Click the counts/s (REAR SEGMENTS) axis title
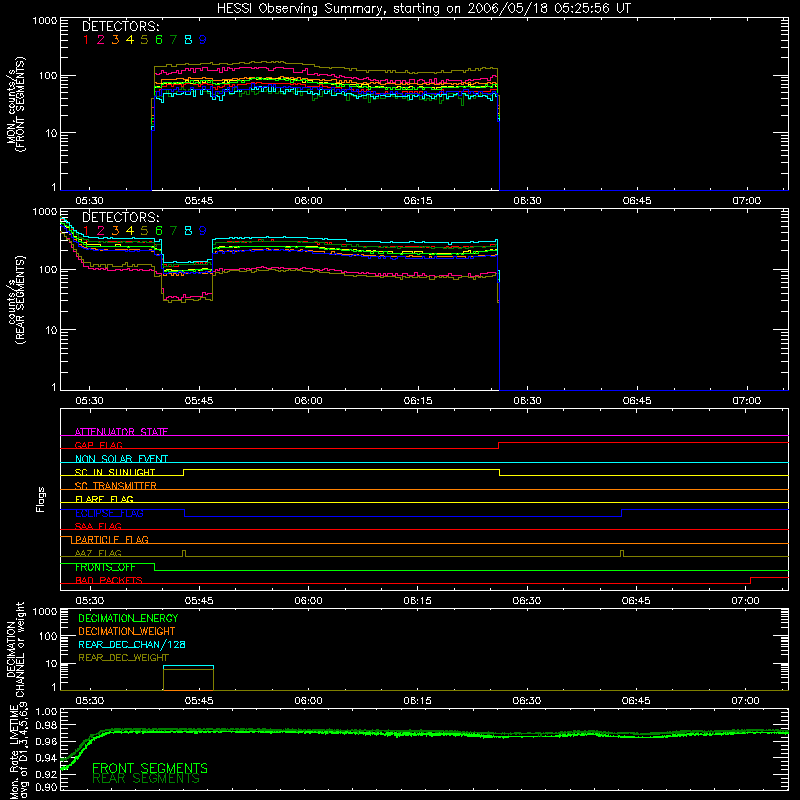This screenshot has height=800, width=800. tap(16, 300)
